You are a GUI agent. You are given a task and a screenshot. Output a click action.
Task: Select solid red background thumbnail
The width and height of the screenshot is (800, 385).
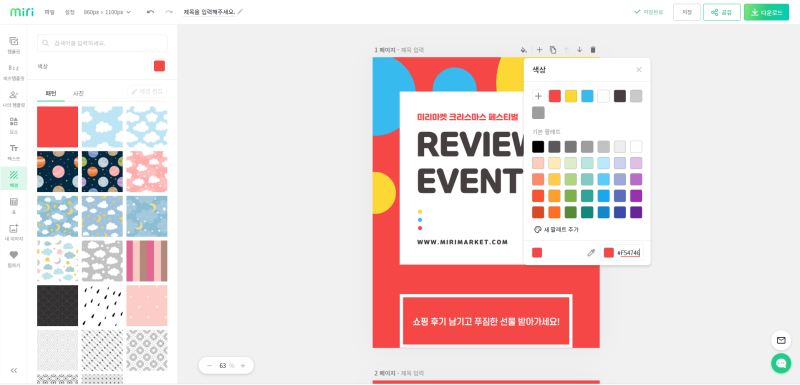[58, 127]
